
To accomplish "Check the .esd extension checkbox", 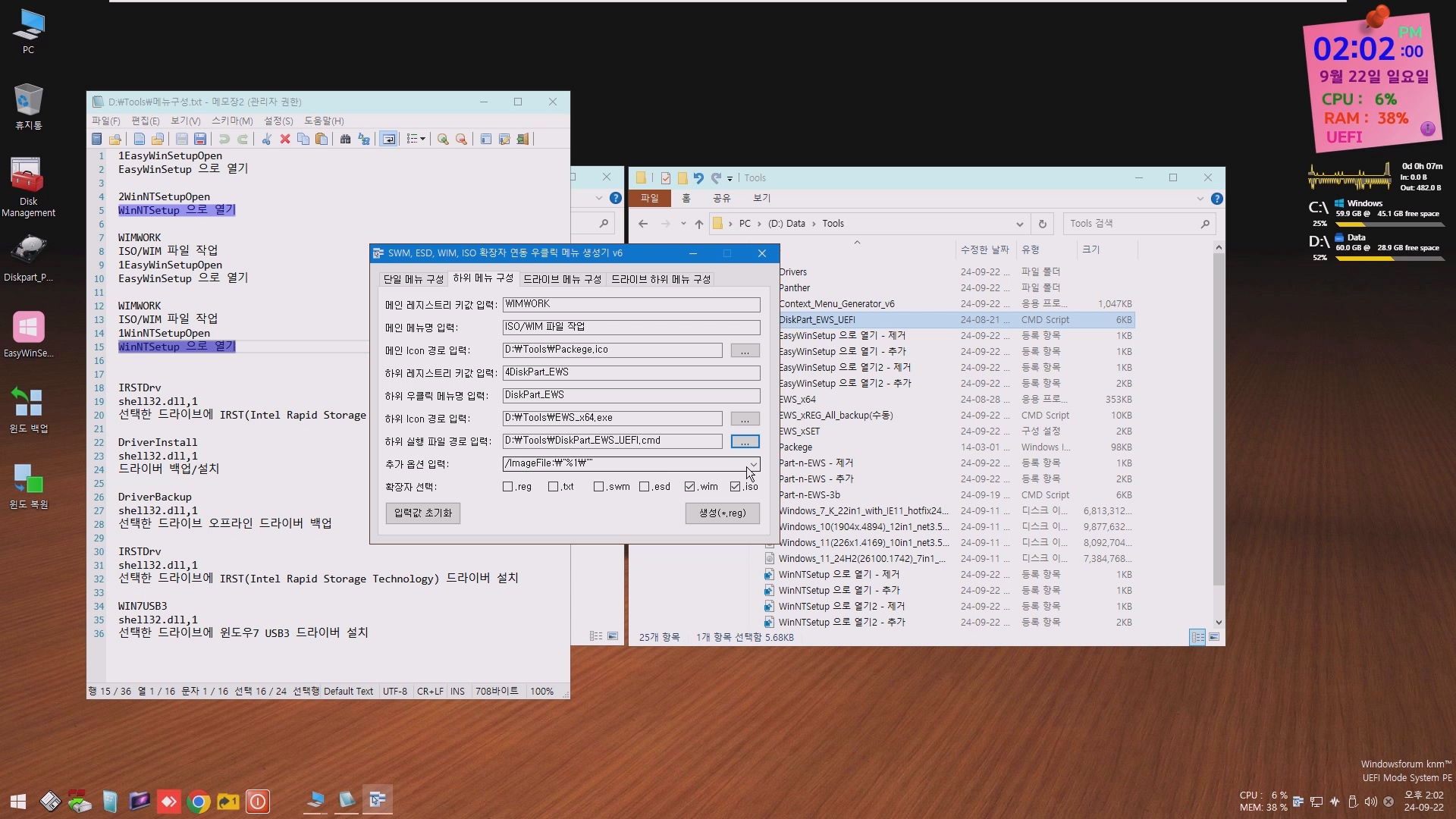I will (645, 487).
